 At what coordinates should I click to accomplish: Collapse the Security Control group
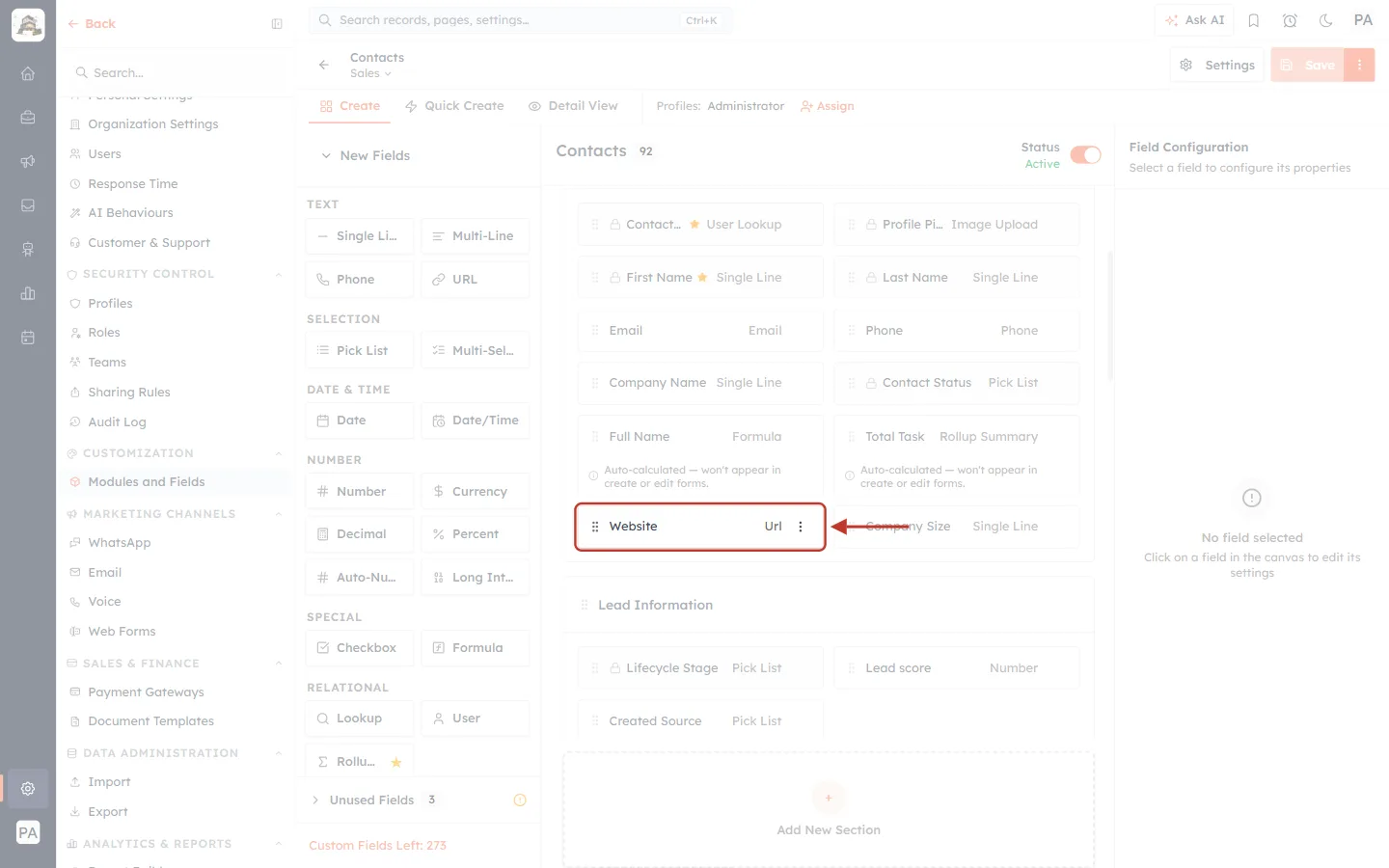pos(279,274)
